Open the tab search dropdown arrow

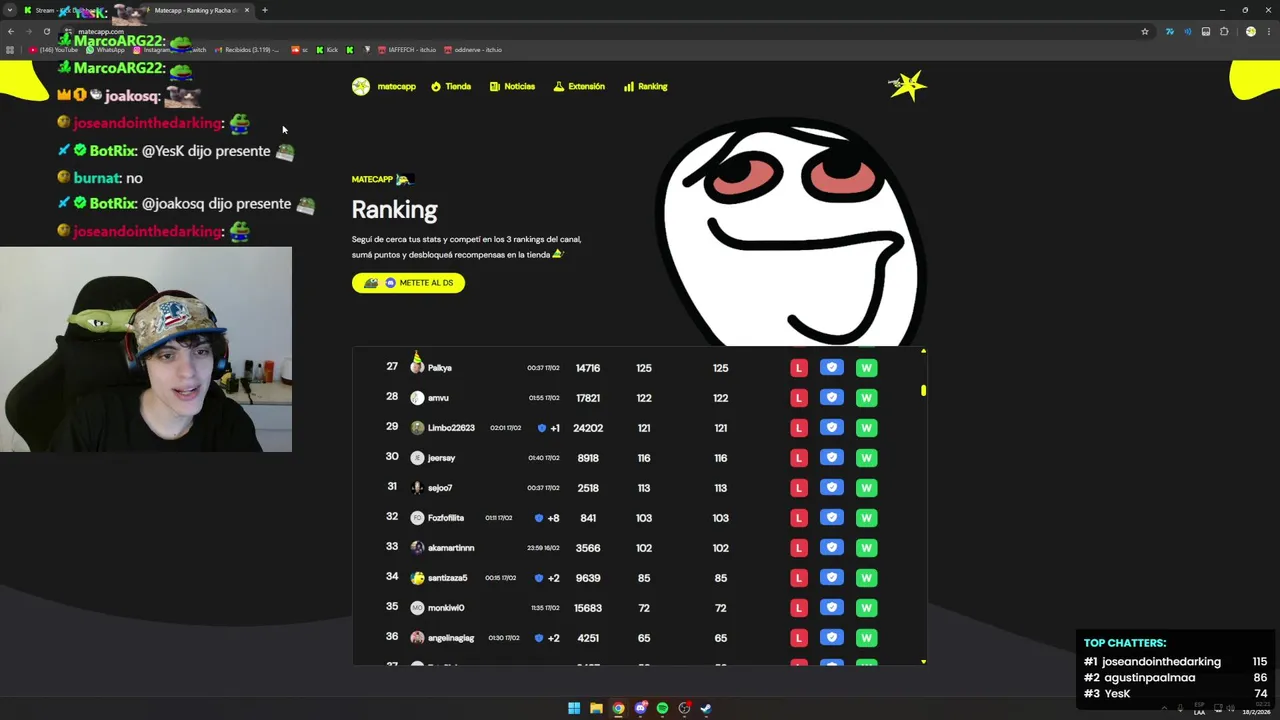[x=10, y=10]
